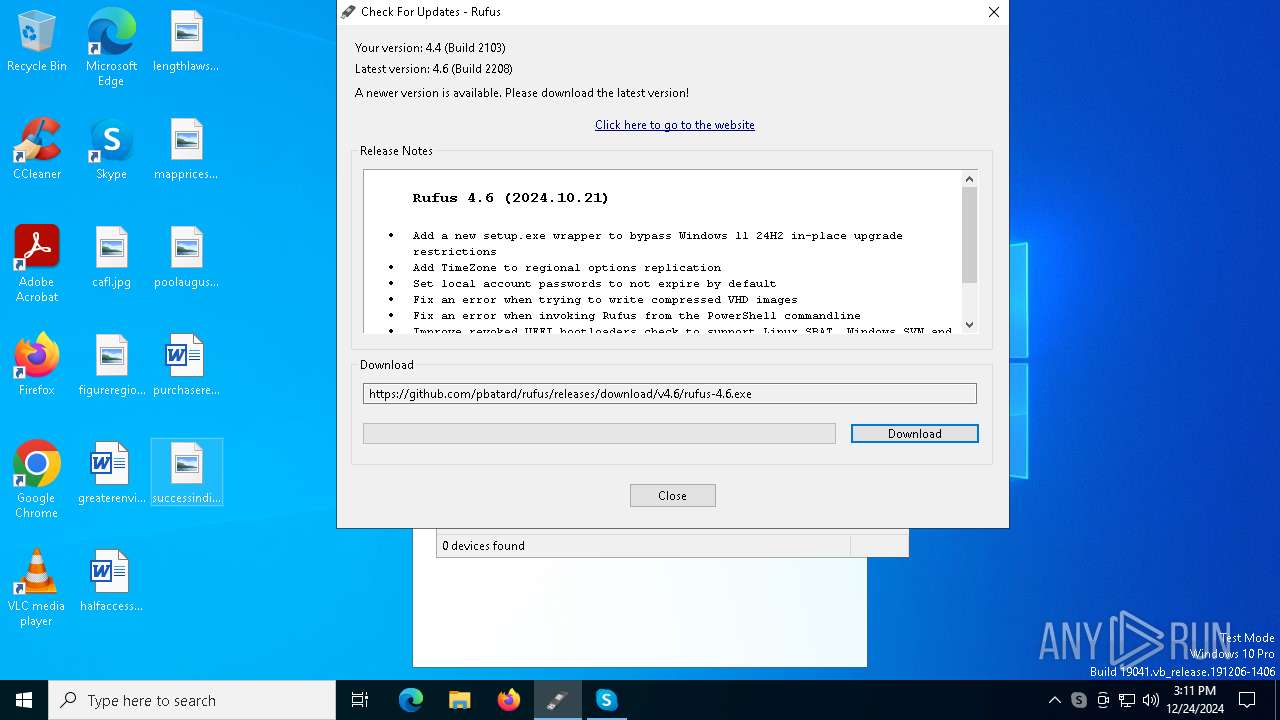Open Google Chrome desktop shortcut
Viewport: 1280px width, 720px height.
(37, 480)
